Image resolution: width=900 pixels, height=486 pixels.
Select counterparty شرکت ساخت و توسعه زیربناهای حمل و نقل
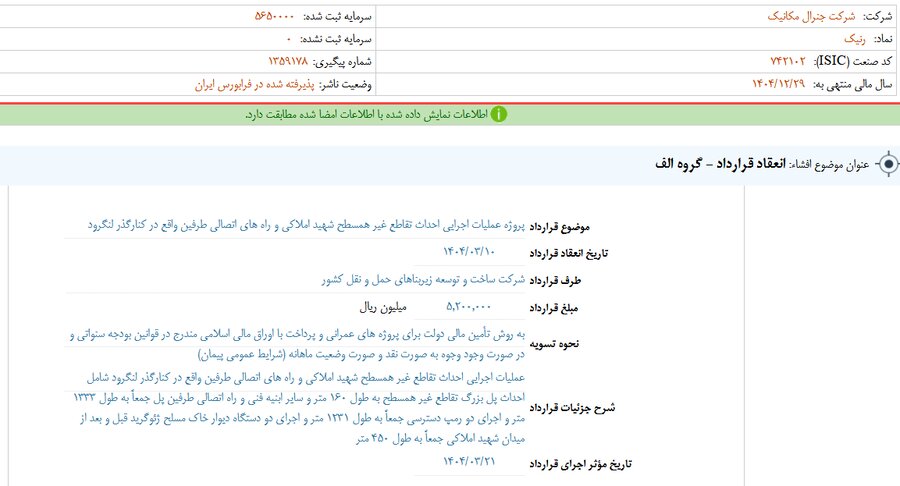pos(423,279)
